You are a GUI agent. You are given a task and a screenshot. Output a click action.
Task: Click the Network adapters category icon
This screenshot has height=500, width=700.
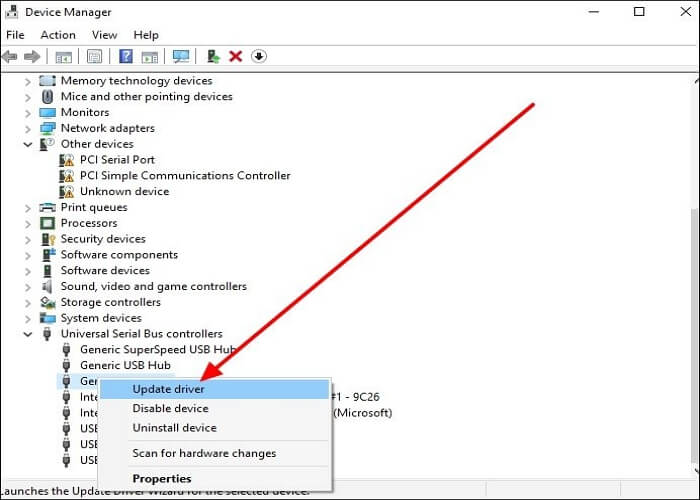47,129
